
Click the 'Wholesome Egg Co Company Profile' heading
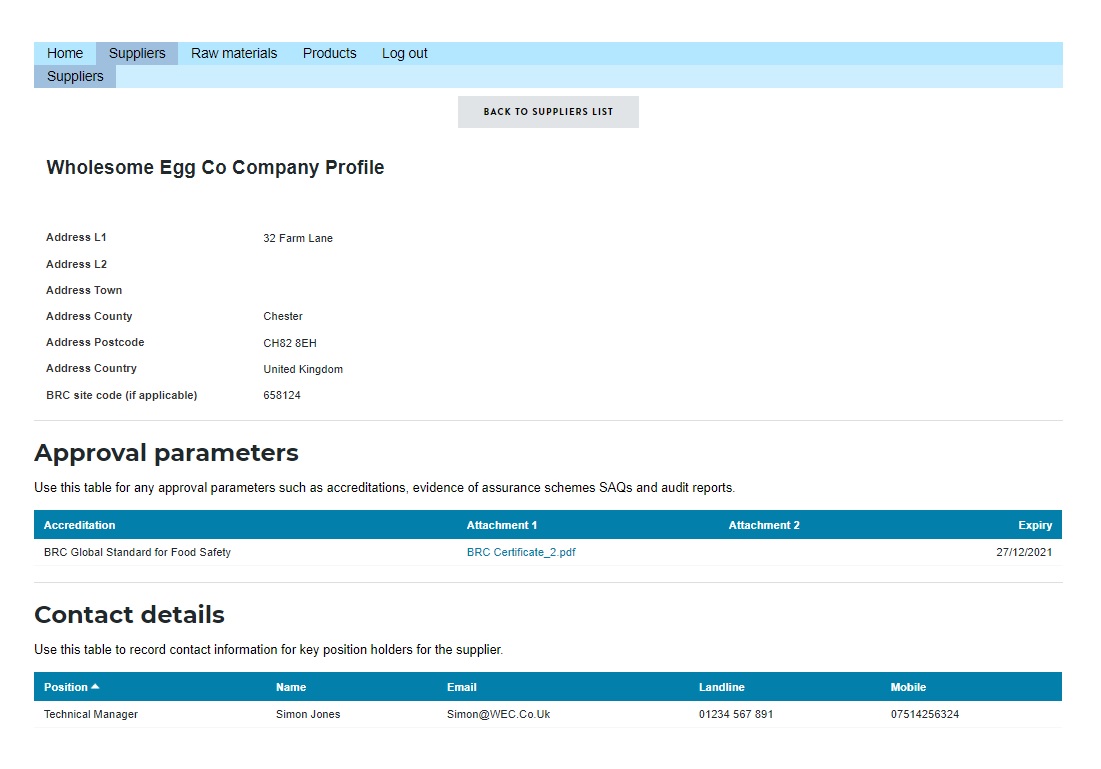pyautogui.click(x=215, y=167)
